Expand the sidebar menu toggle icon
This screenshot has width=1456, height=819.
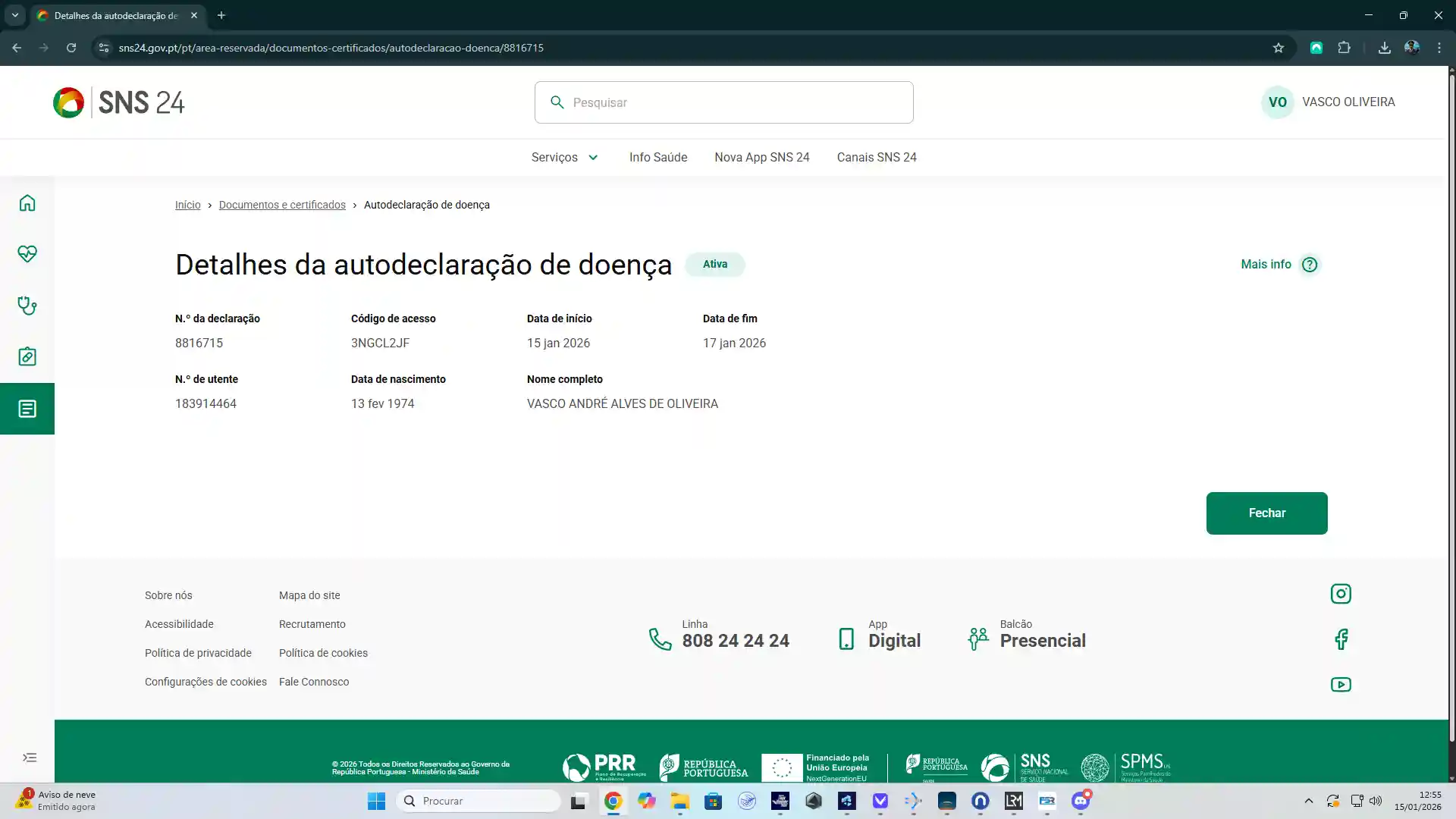point(30,758)
